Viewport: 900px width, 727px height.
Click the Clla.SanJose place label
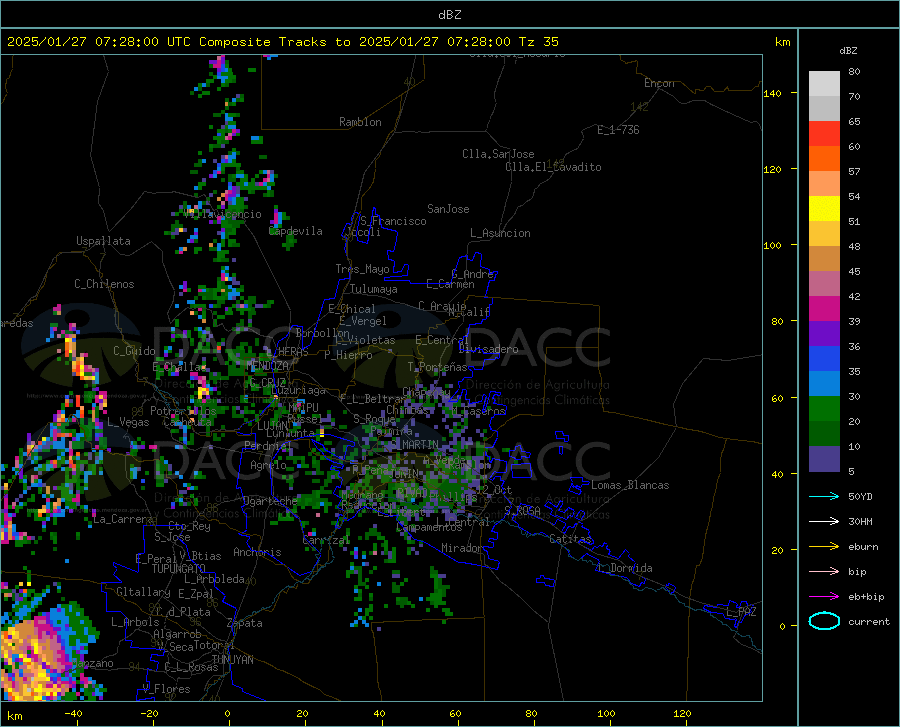point(498,154)
